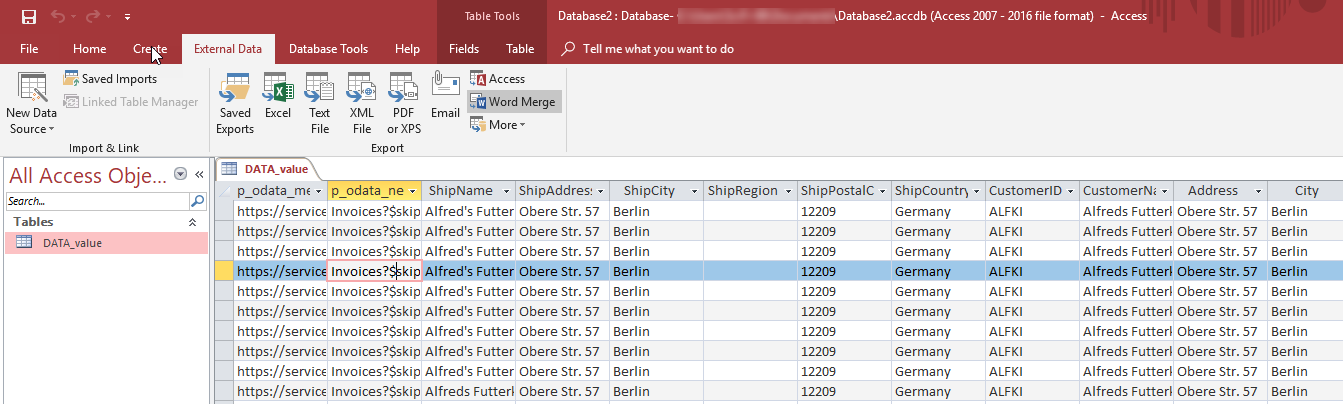This screenshot has height=404, width=1343.
Task: Click Word Merge button
Action: tap(514, 102)
